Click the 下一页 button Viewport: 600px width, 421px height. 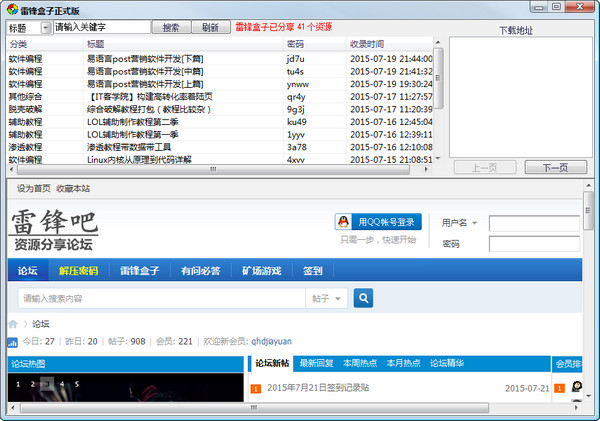(x=556, y=167)
